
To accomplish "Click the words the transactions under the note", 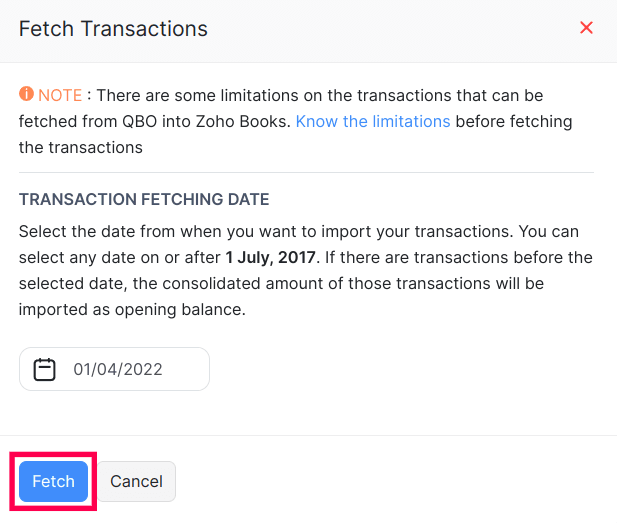I will 81,148.
